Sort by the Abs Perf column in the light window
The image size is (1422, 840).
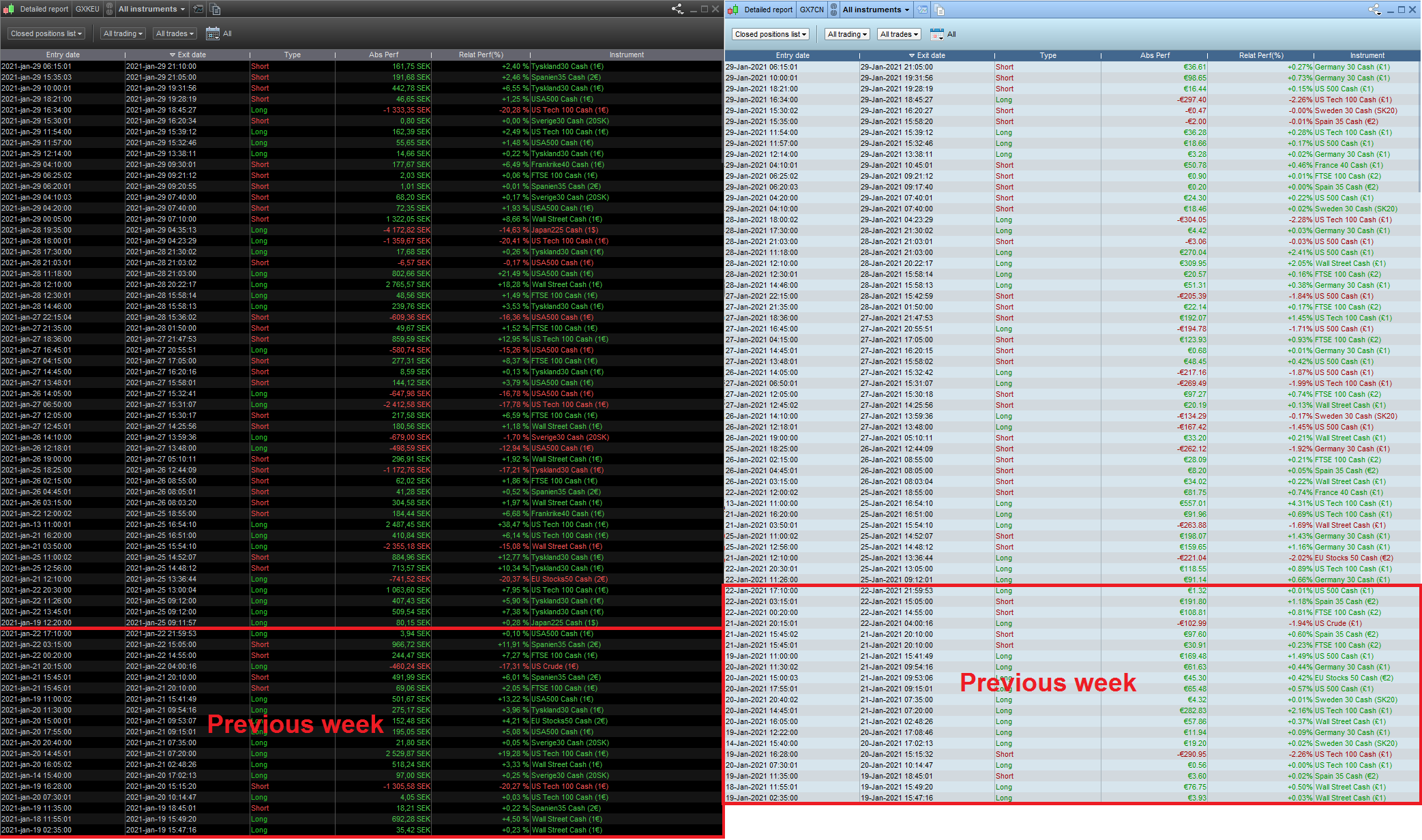(1154, 55)
